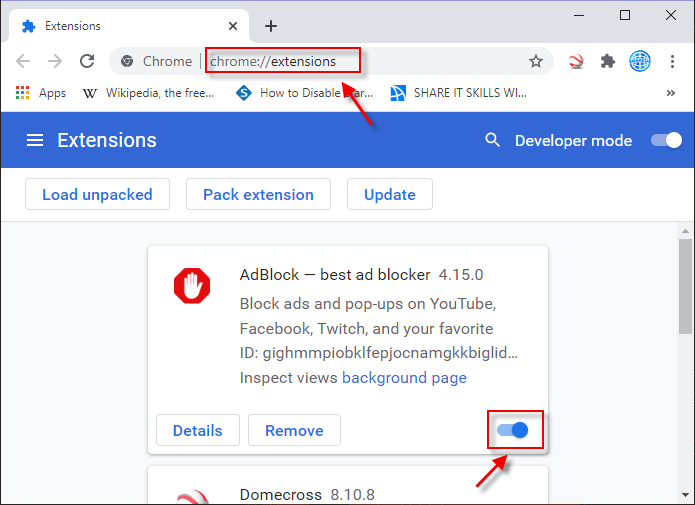Disable AdBlock with its toggle switch
This screenshot has width=695, height=505.
point(512,430)
